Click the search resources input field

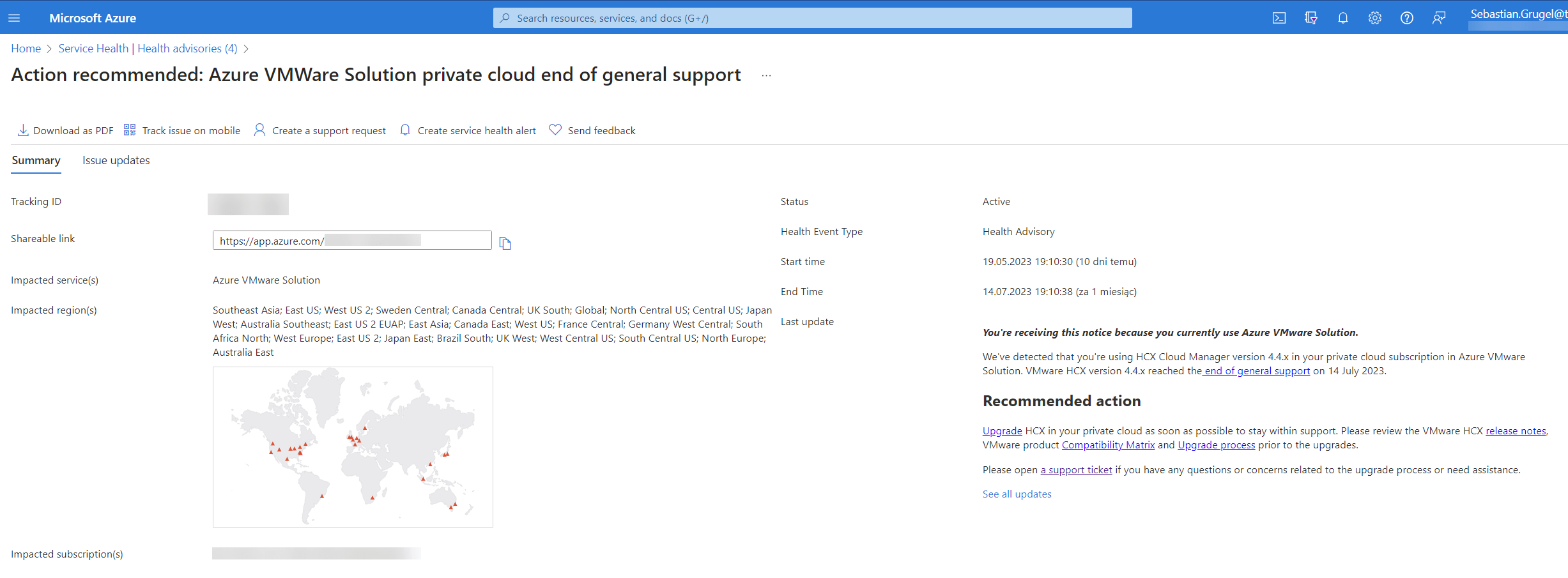(x=811, y=18)
